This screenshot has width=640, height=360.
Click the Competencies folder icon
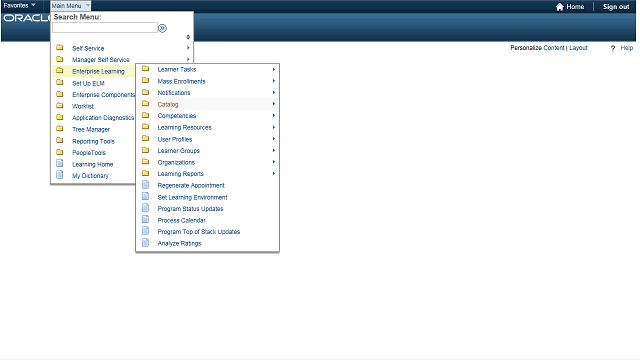click(x=145, y=115)
